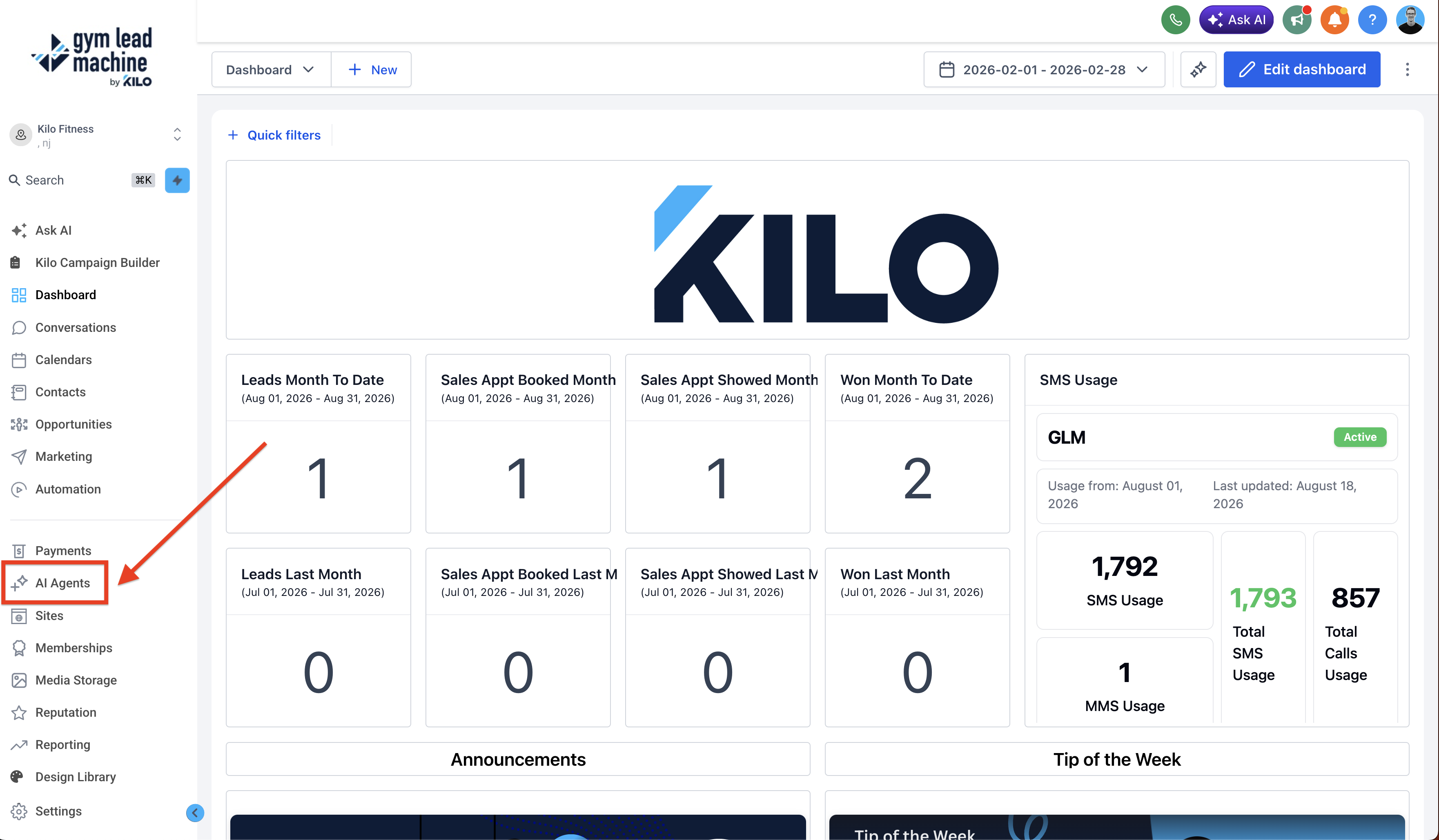Go to Conversations in the sidebar

click(x=76, y=328)
